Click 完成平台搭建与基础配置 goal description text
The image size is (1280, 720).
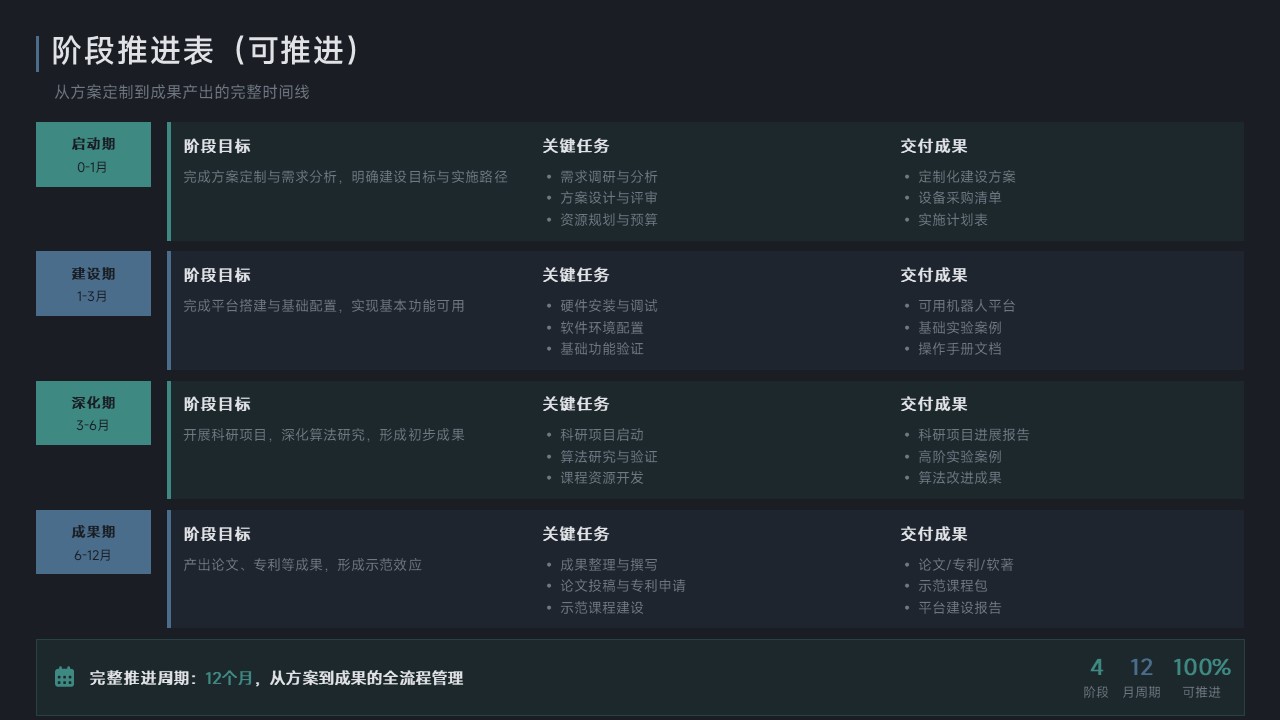point(324,306)
